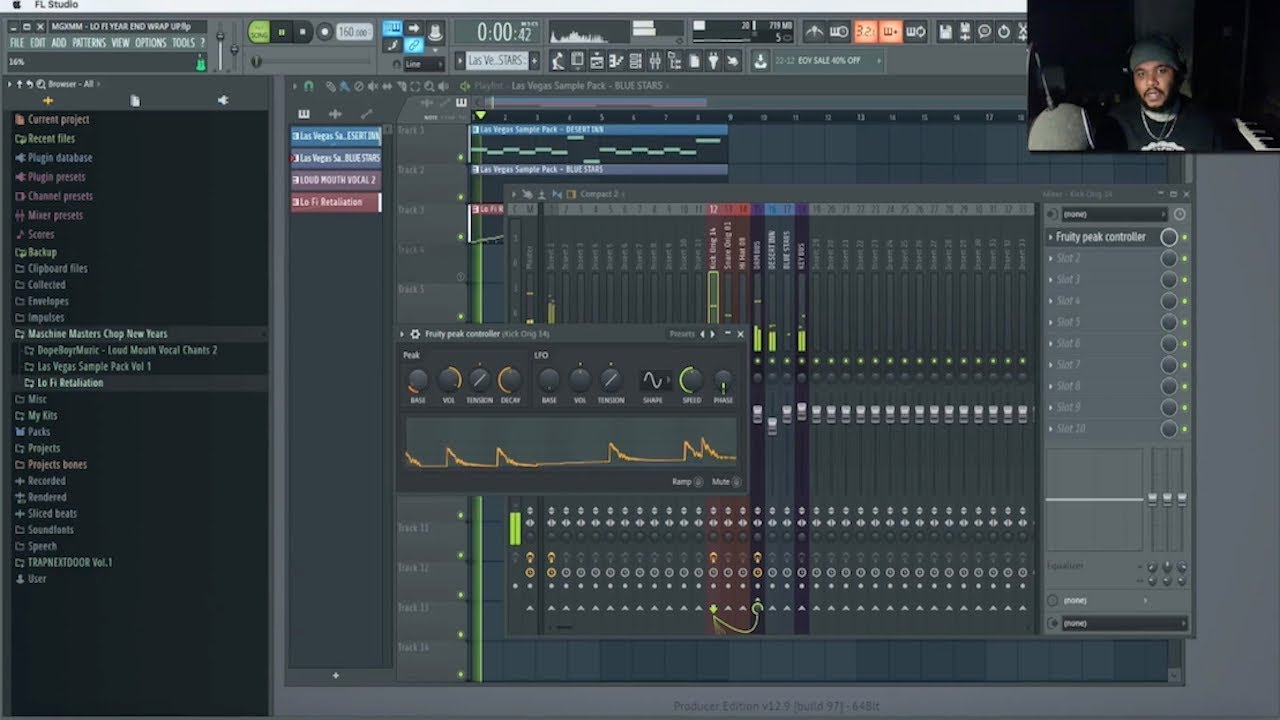Select the LOUD MOUTH VOCAL 2 clip
The image size is (1280, 720).
pyautogui.click(x=336, y=180)
